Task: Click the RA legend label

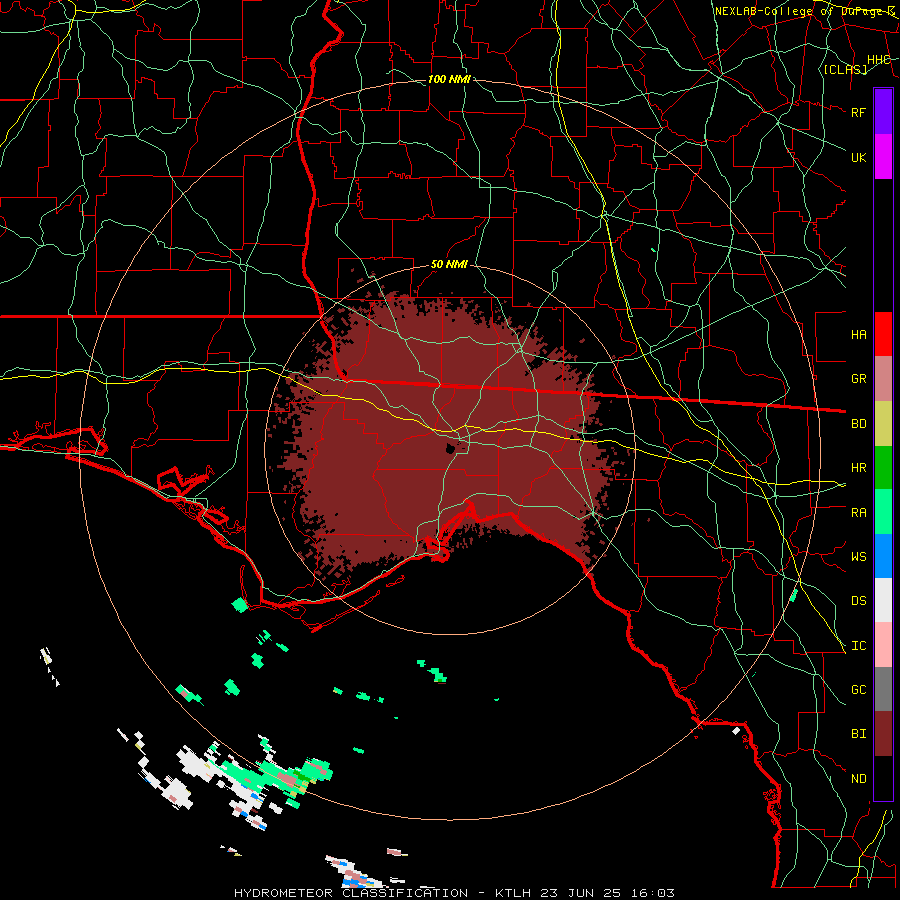Action: click(x=859, y=512)
